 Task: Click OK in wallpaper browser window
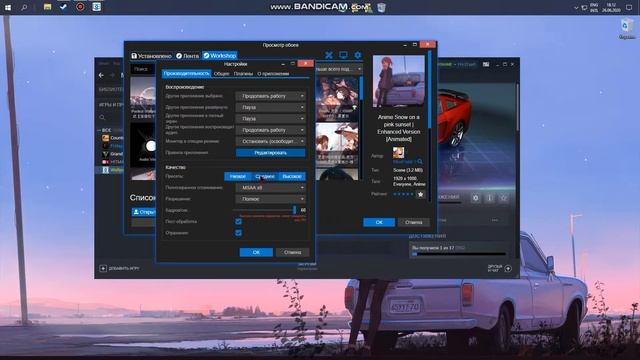pyautogui.click(x=379, y=222)
